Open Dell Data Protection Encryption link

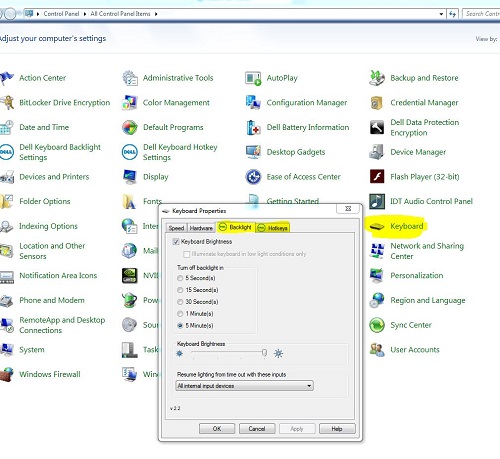click(x=425, y=127)
